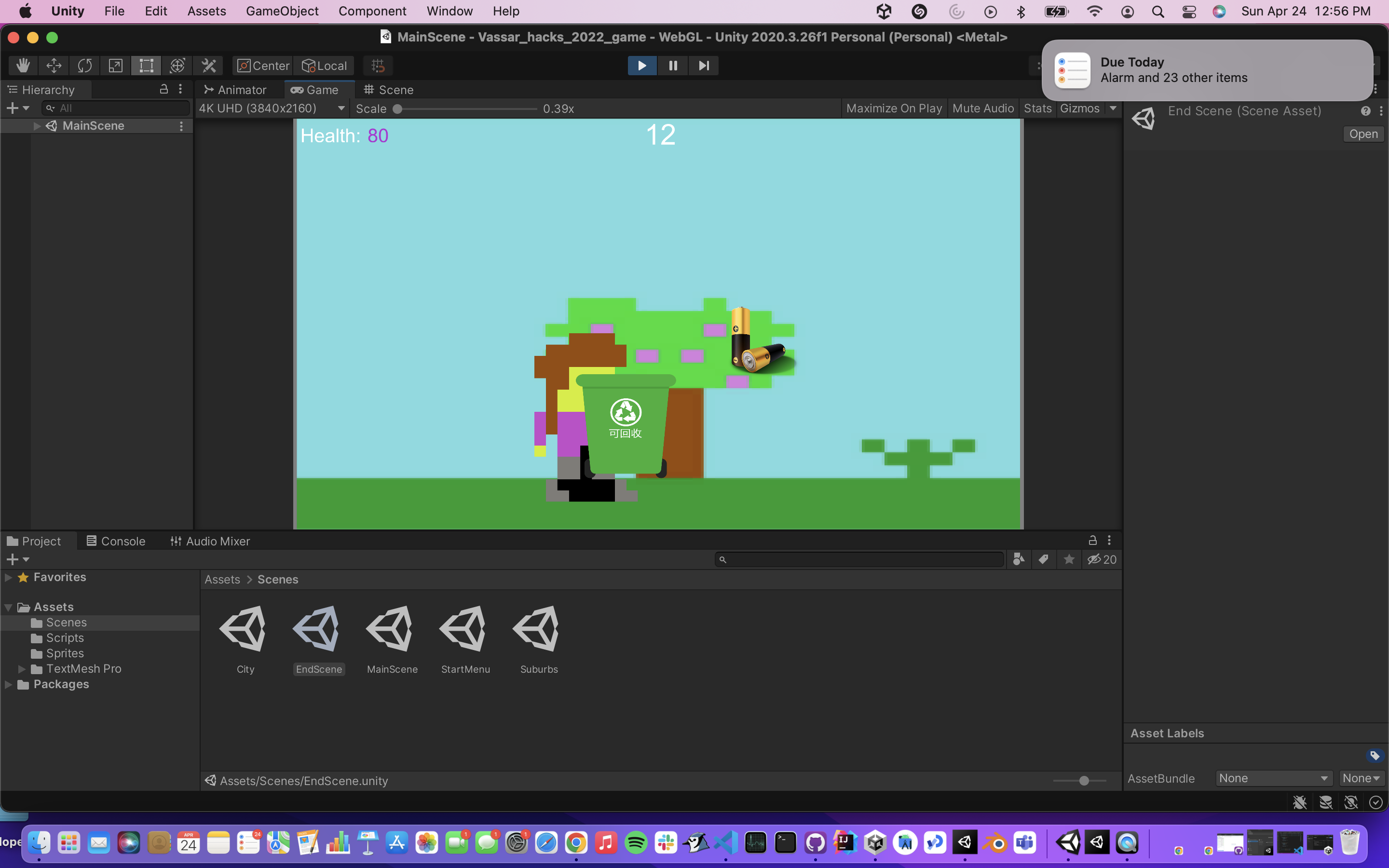Click the Project search field

(x=859, y=559)
